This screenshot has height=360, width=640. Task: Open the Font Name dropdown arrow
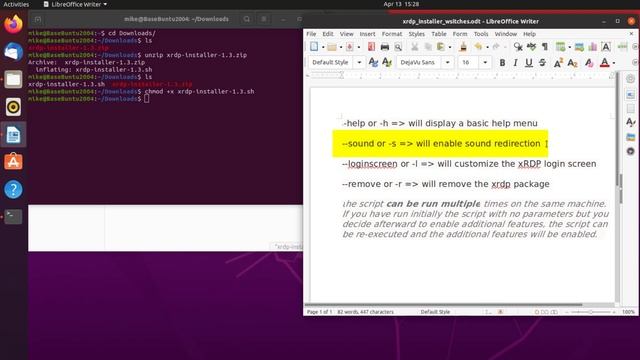pyautogui.click(x=447, y=62)
